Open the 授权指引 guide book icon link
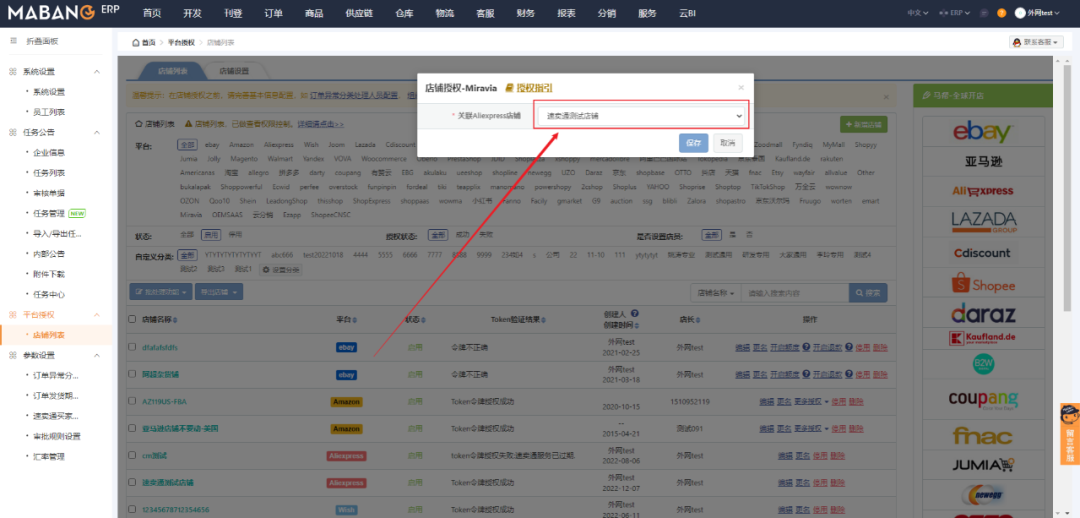Image resolution: width=1080 pixels, height=518 pixels. click(510, 88)
